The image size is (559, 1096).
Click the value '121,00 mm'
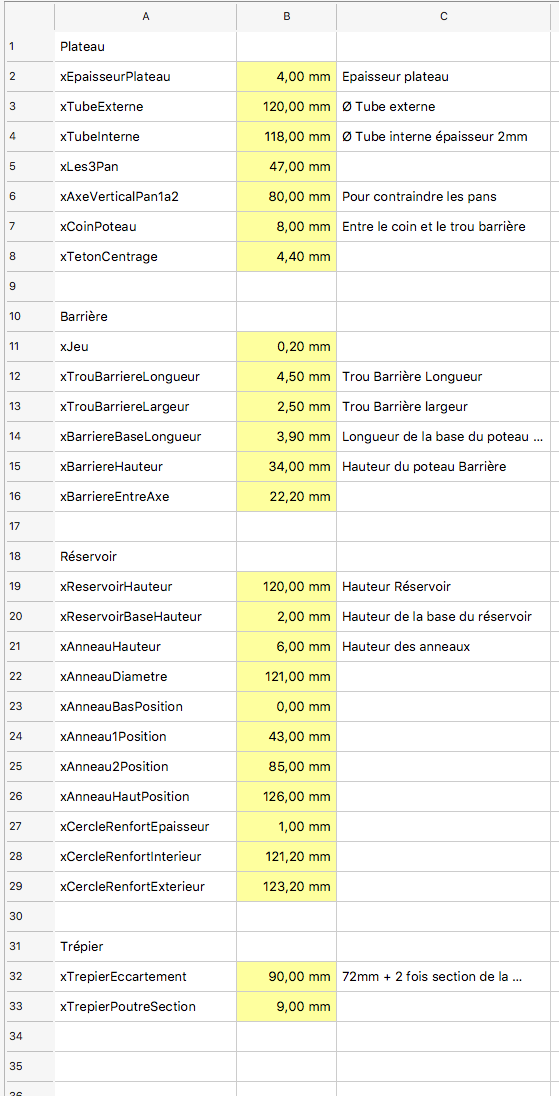click(286, 677)
